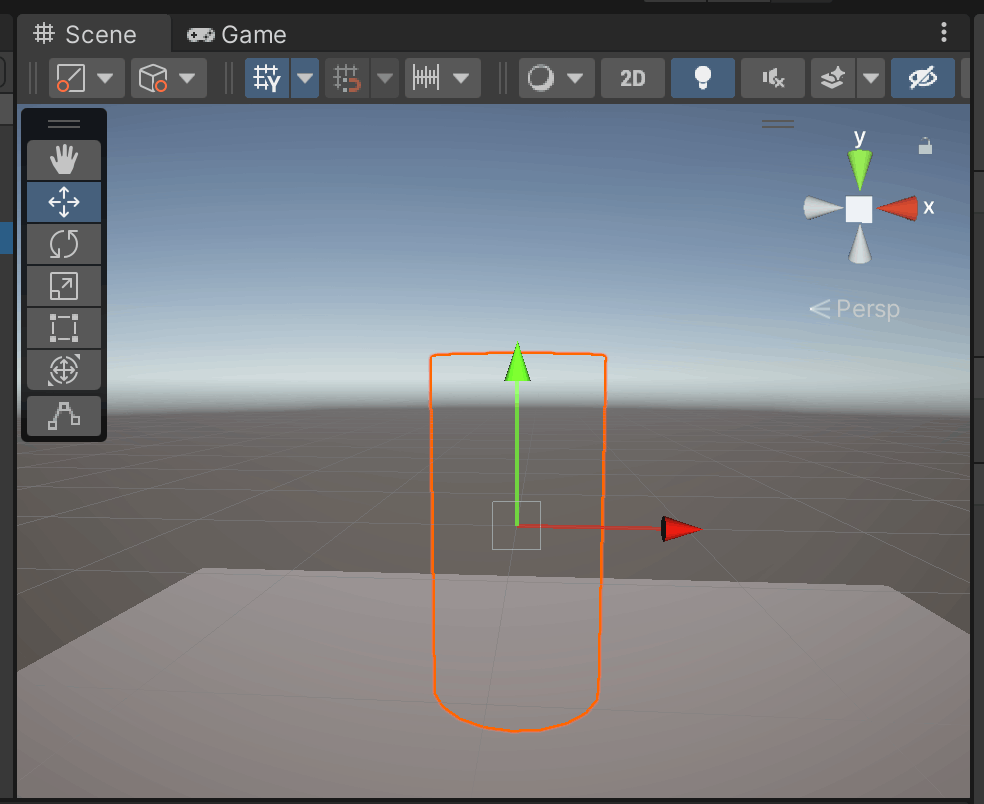This screenshot has width=984, height=804.
Task: Click the tools overlay drag handle
Action: pyautogui.click(x=64, y=124)
